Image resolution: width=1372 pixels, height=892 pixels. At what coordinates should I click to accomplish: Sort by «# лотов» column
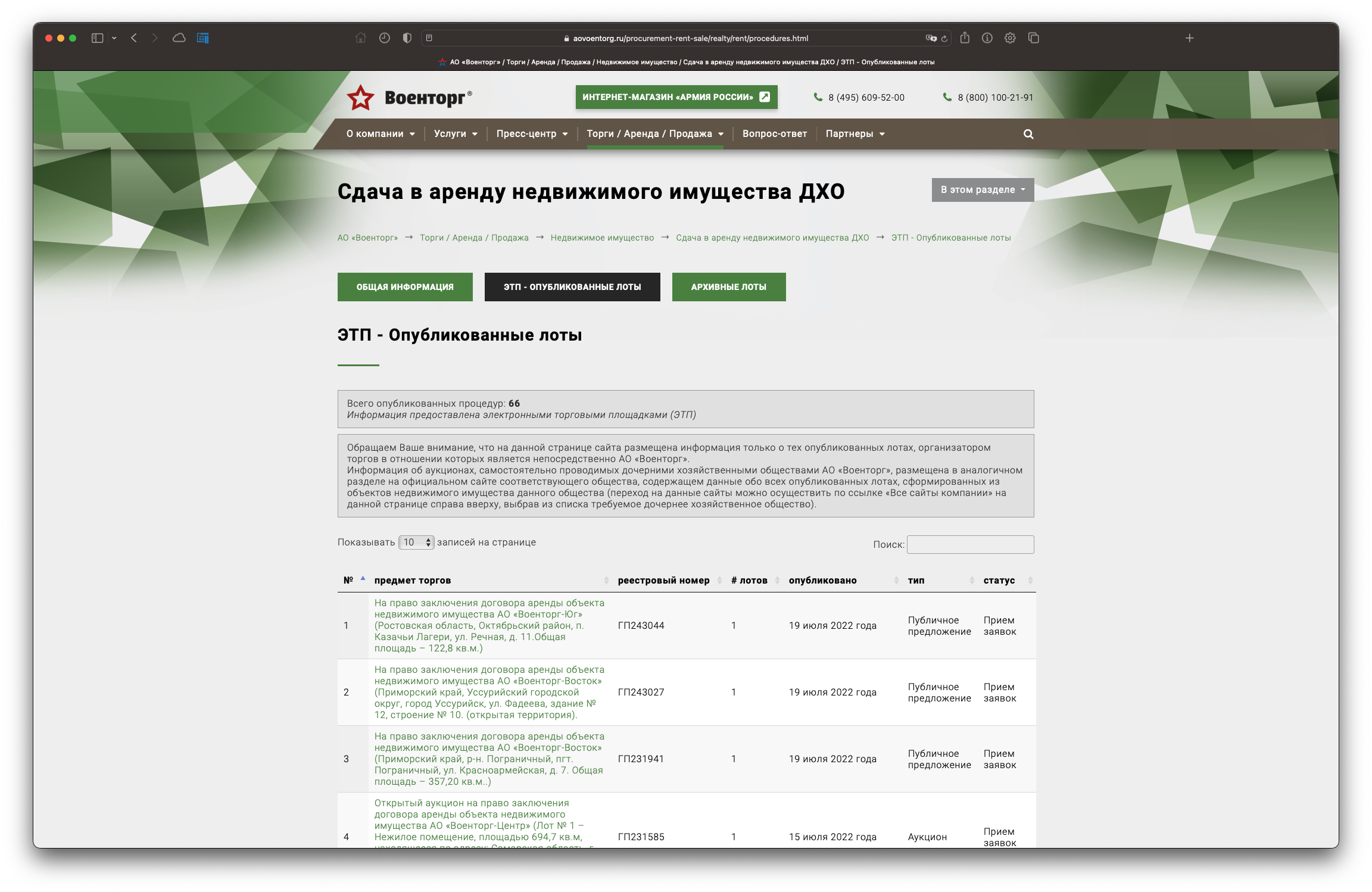click(754, 580)
